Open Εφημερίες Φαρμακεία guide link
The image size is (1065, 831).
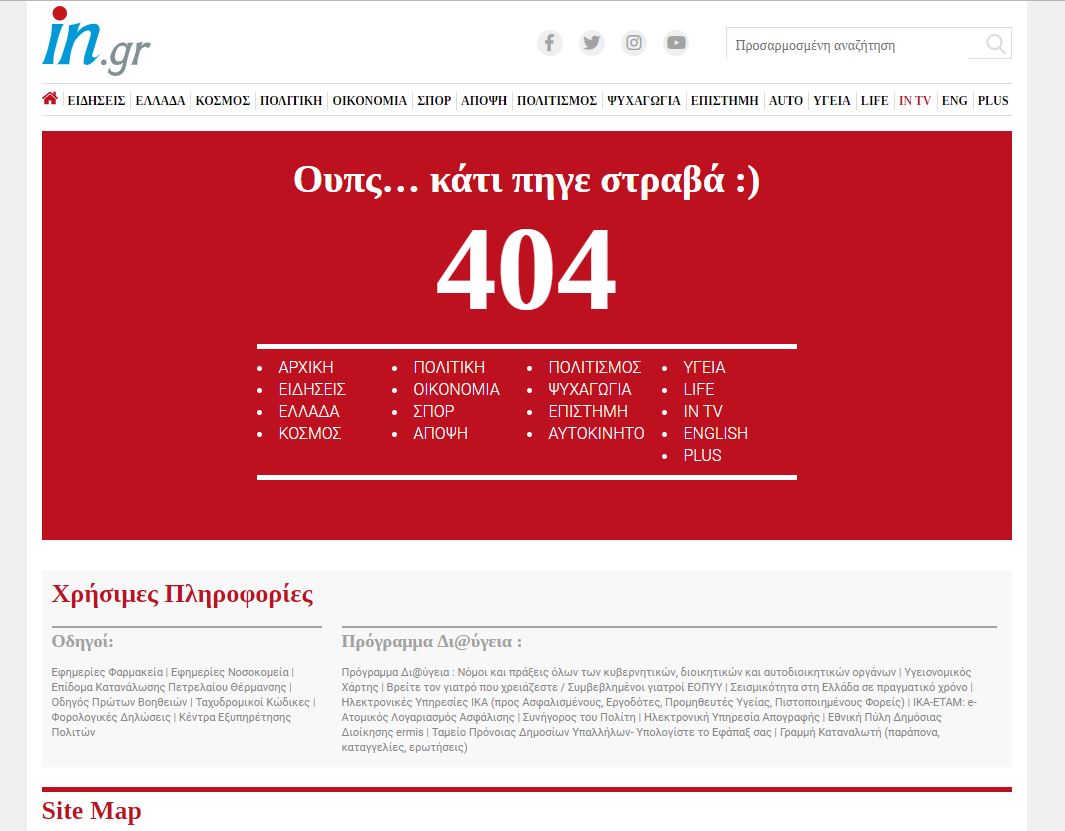click(x=107, y=672)
